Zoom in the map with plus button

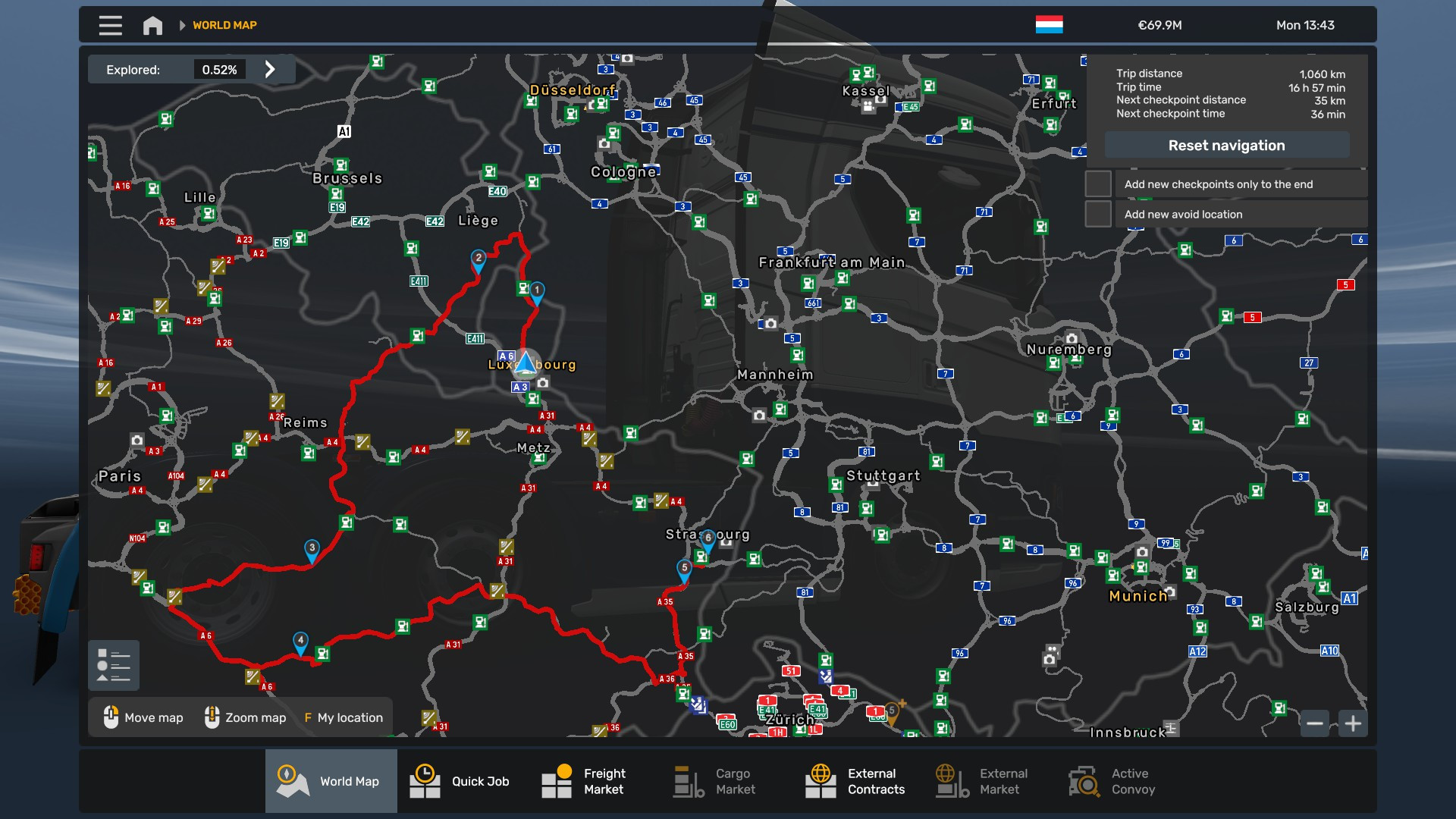(1353, 723)
